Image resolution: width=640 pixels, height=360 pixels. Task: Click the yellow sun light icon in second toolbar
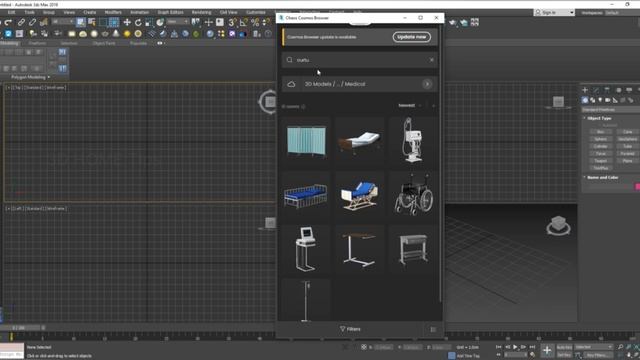tap(127, 33)
